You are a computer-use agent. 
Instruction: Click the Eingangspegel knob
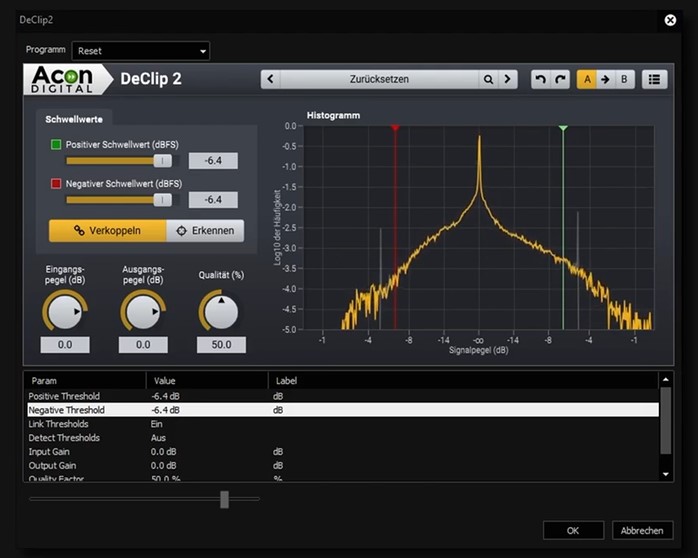pyautogui.click(x=65, y=311)
